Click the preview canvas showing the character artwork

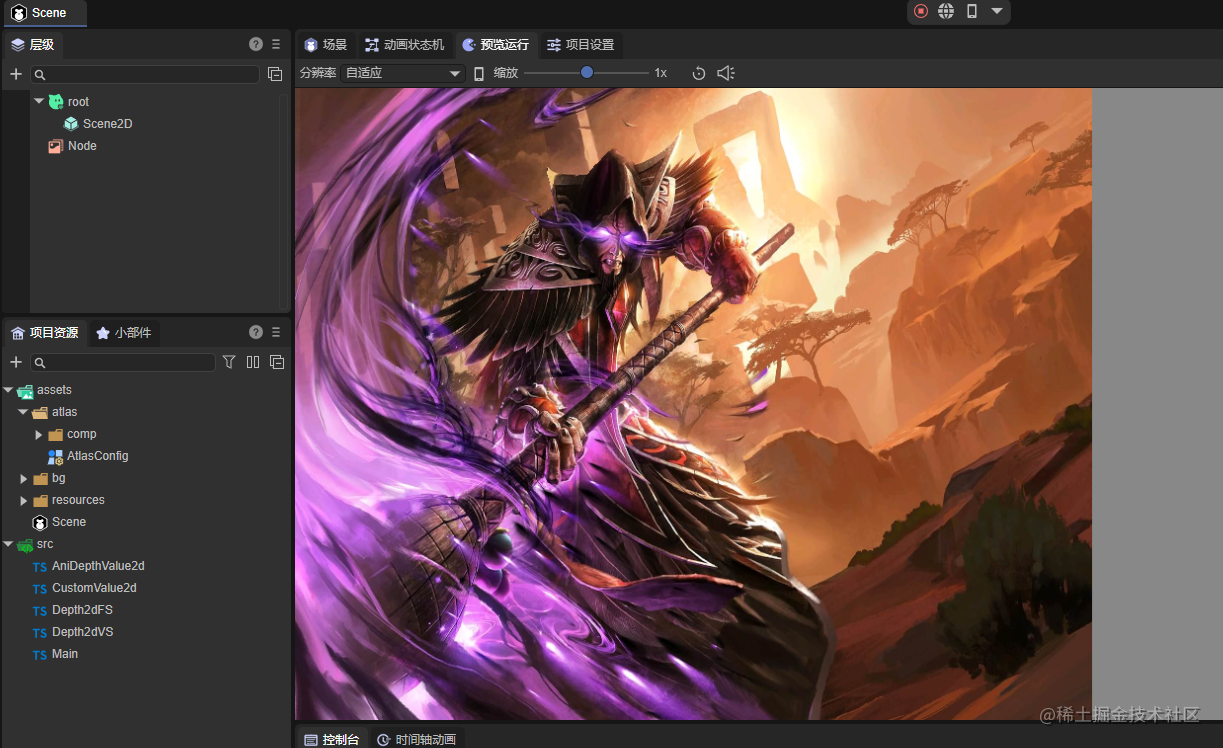[693, 404]
